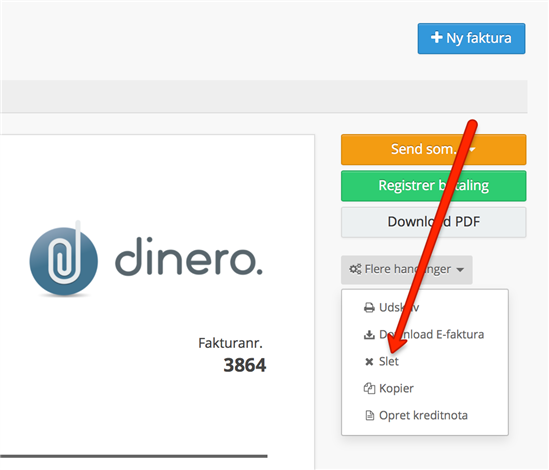Click the copy icon beside Kopier

pyautogui.click(x=369, y=388)
